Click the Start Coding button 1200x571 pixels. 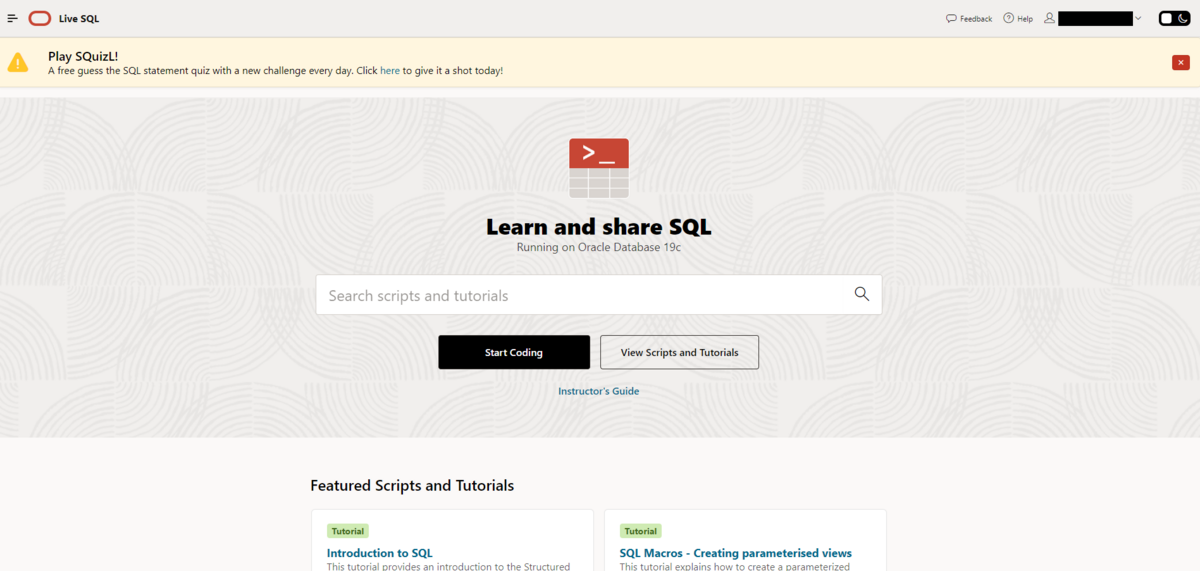[x=514, y=352]
